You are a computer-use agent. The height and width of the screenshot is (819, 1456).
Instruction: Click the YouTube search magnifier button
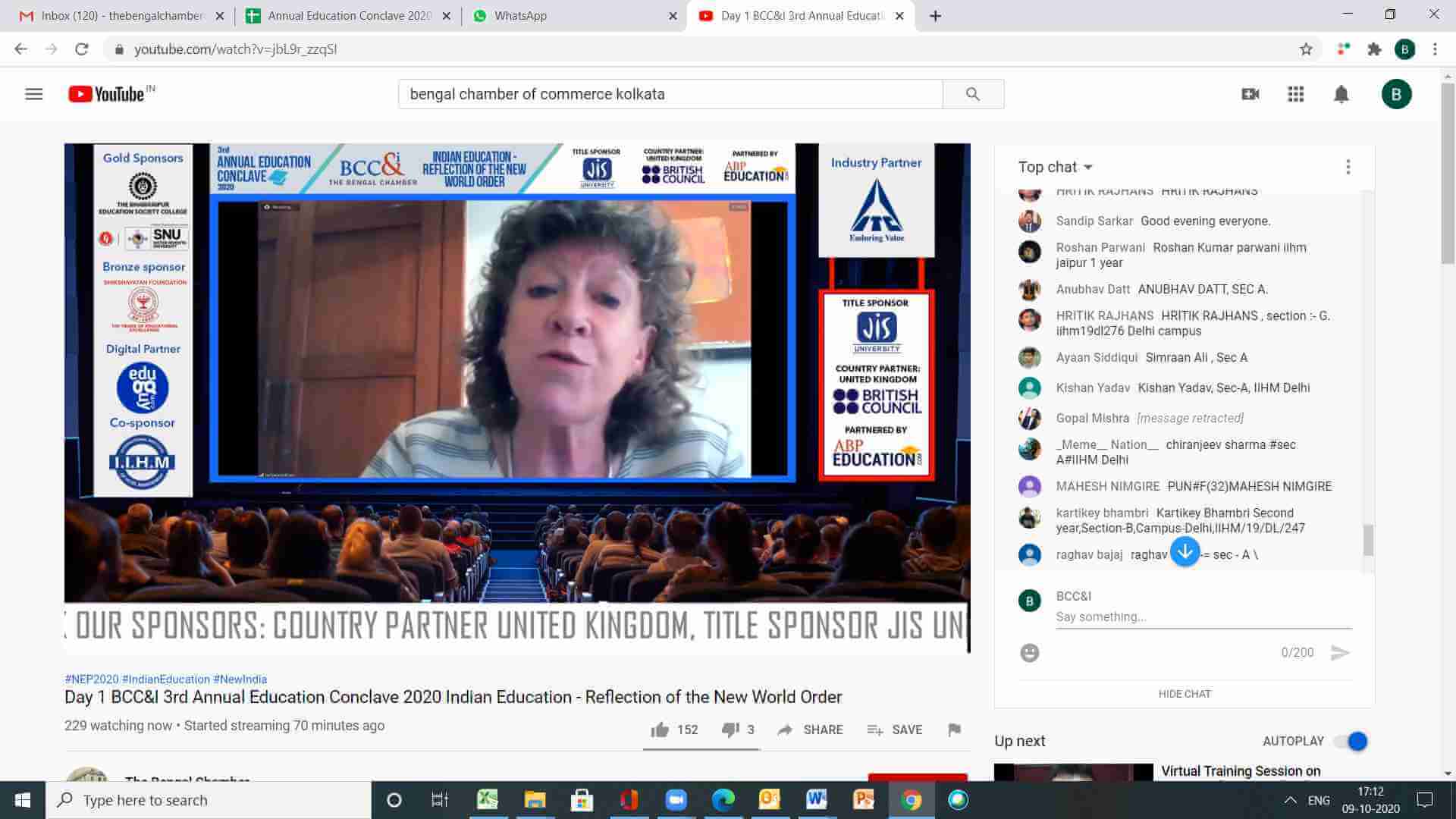tap(973, 94)
